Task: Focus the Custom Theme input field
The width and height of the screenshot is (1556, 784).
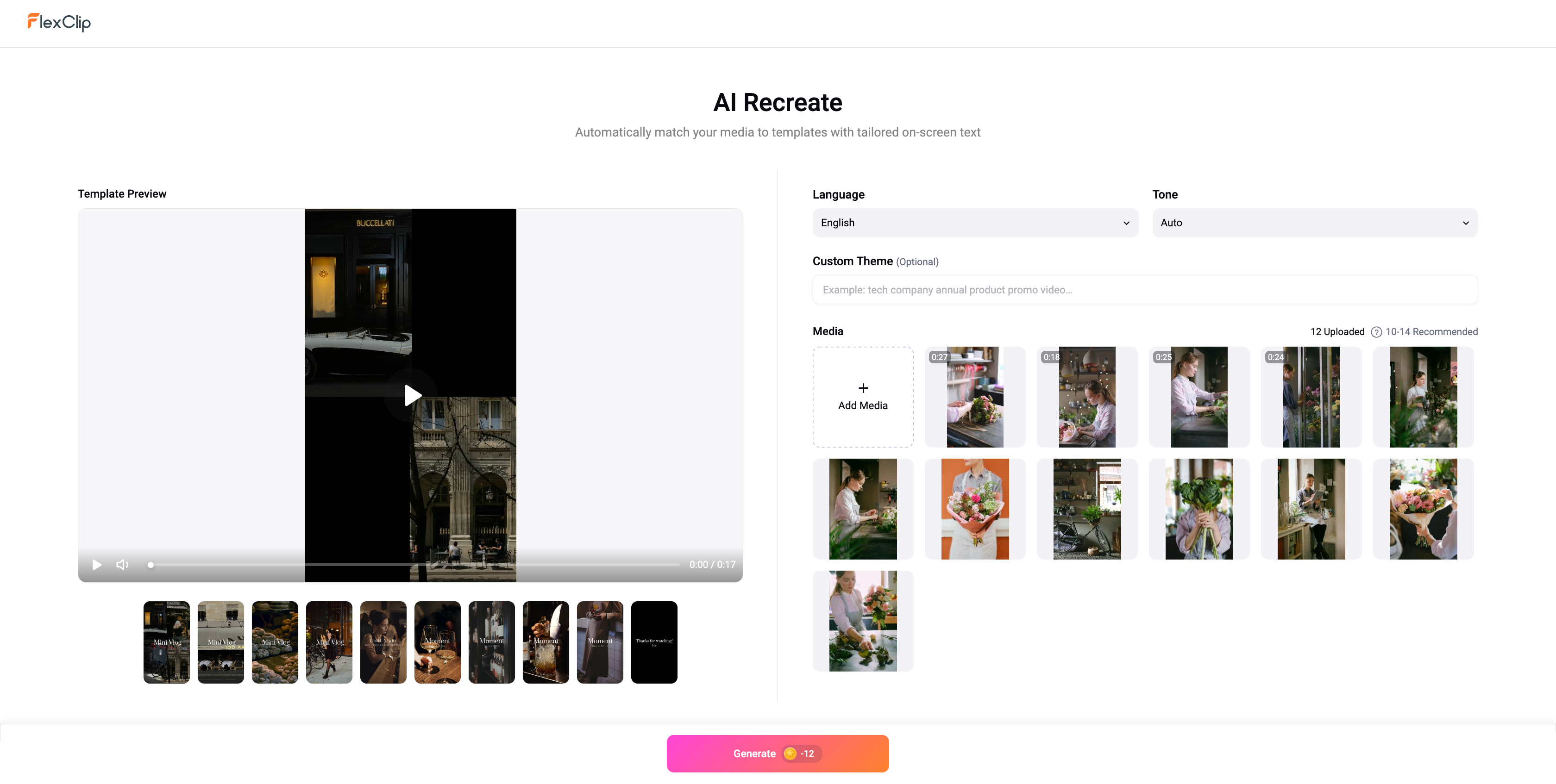Action: pos(1145,290)
